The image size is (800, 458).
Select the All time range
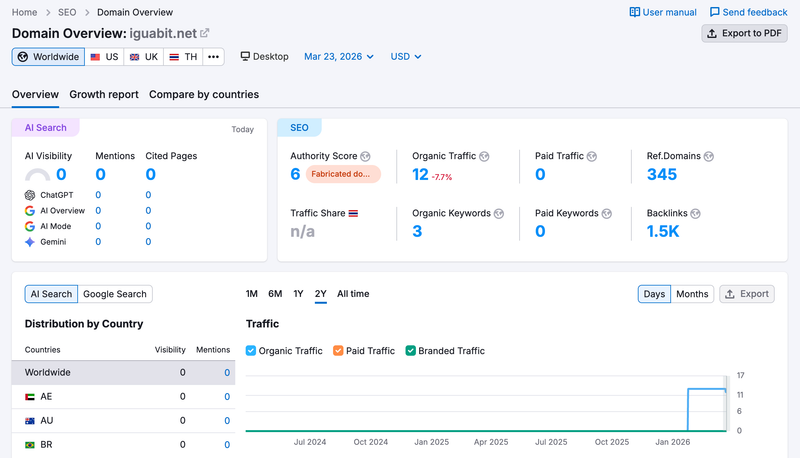353,294
